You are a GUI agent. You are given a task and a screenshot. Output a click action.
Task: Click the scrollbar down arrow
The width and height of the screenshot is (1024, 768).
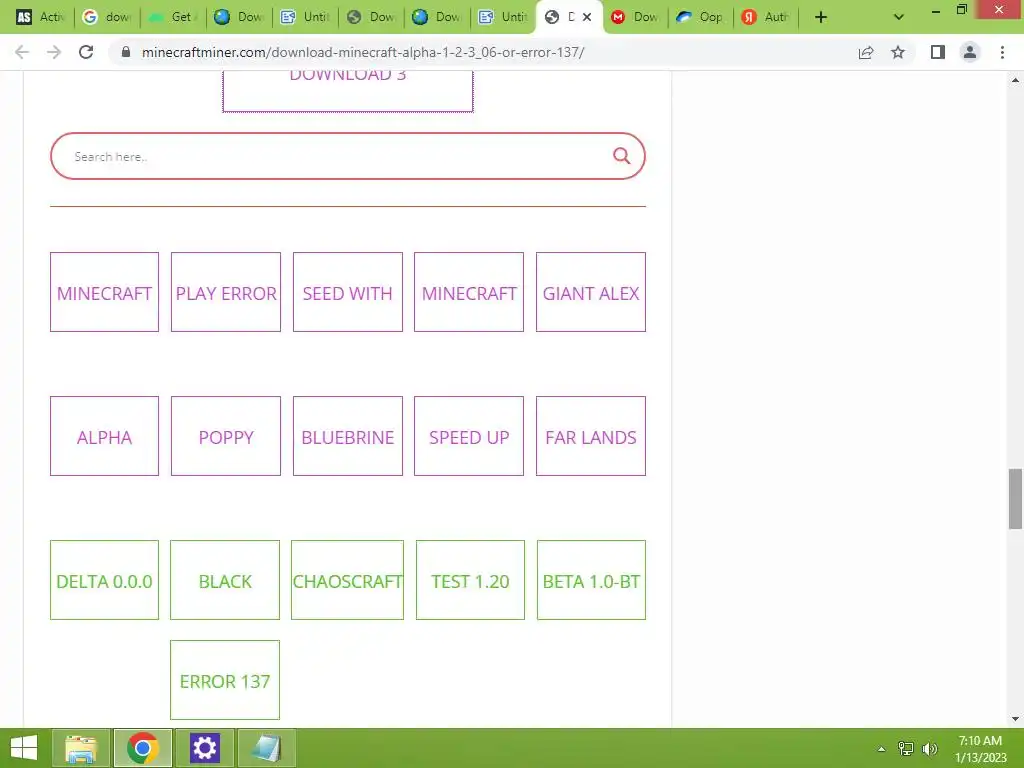click(1015, 719)
